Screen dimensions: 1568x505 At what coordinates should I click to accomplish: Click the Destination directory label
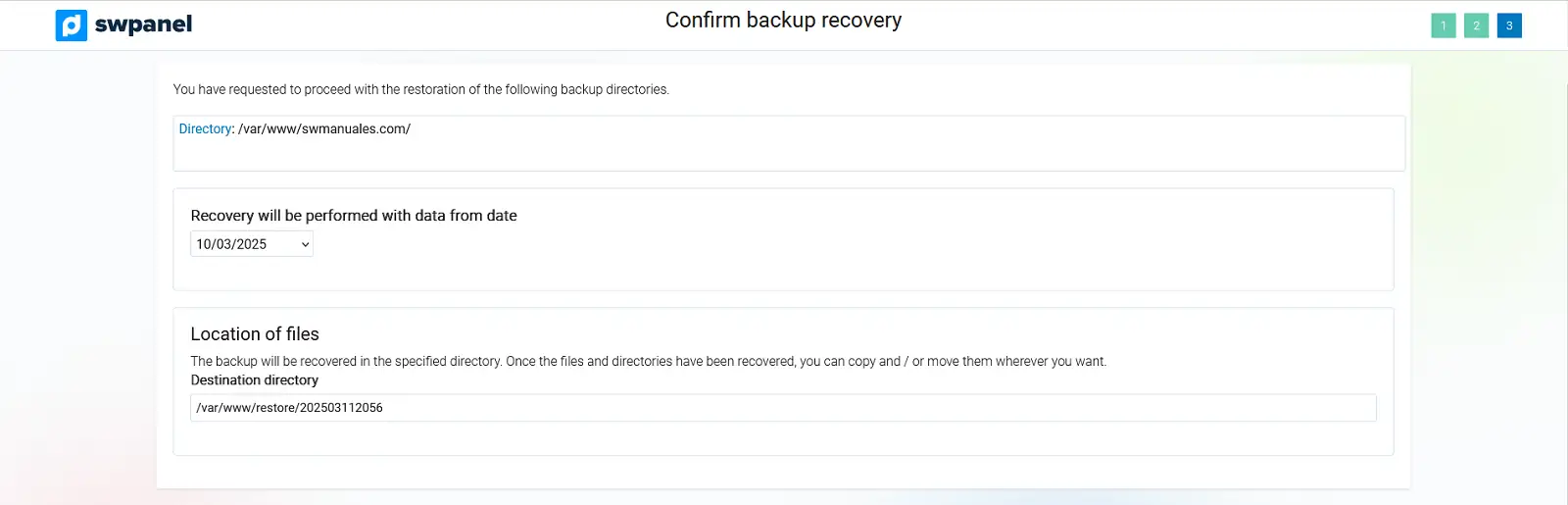click(254, 380)
